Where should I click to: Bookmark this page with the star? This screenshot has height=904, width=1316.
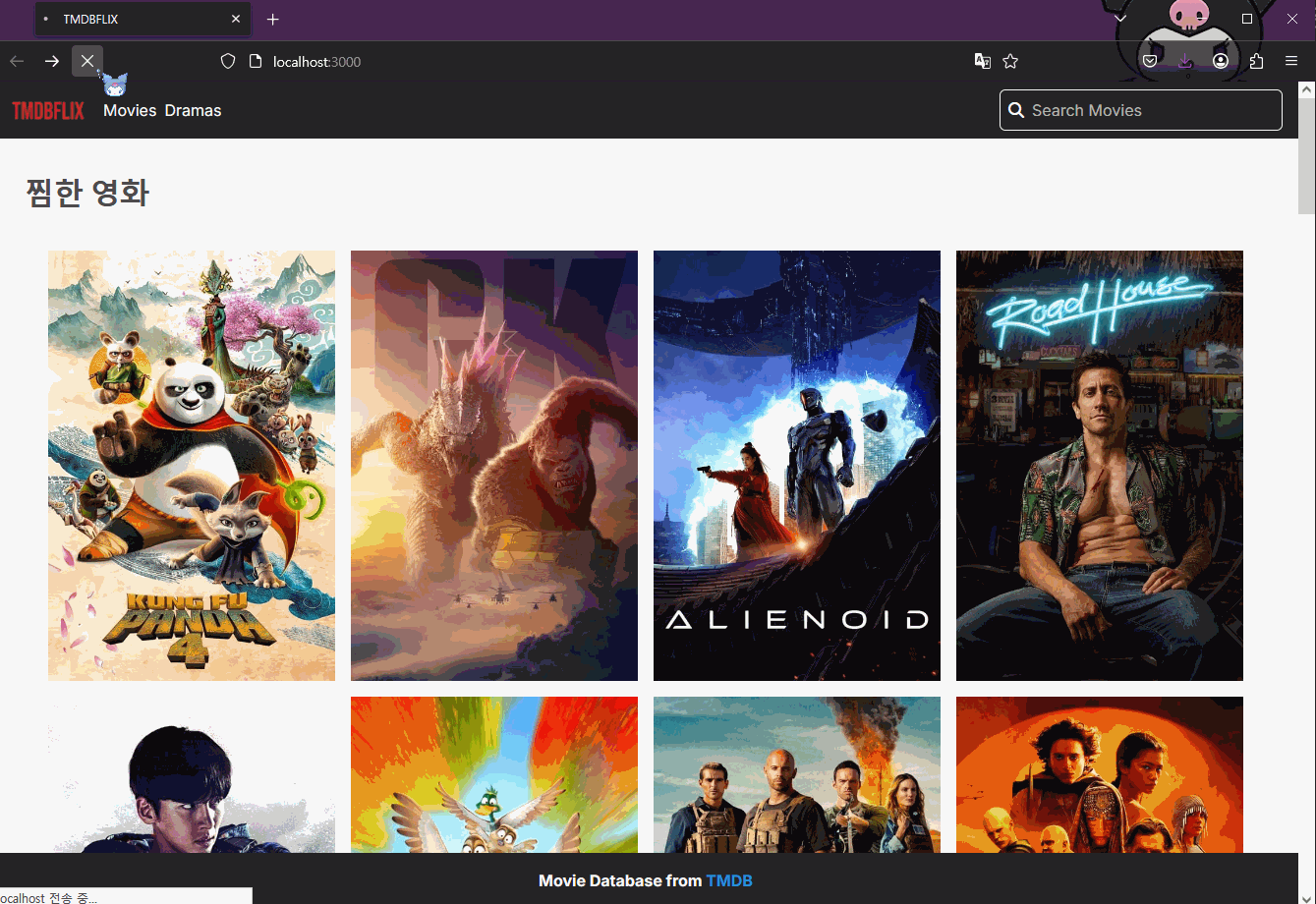point(1010,61)
